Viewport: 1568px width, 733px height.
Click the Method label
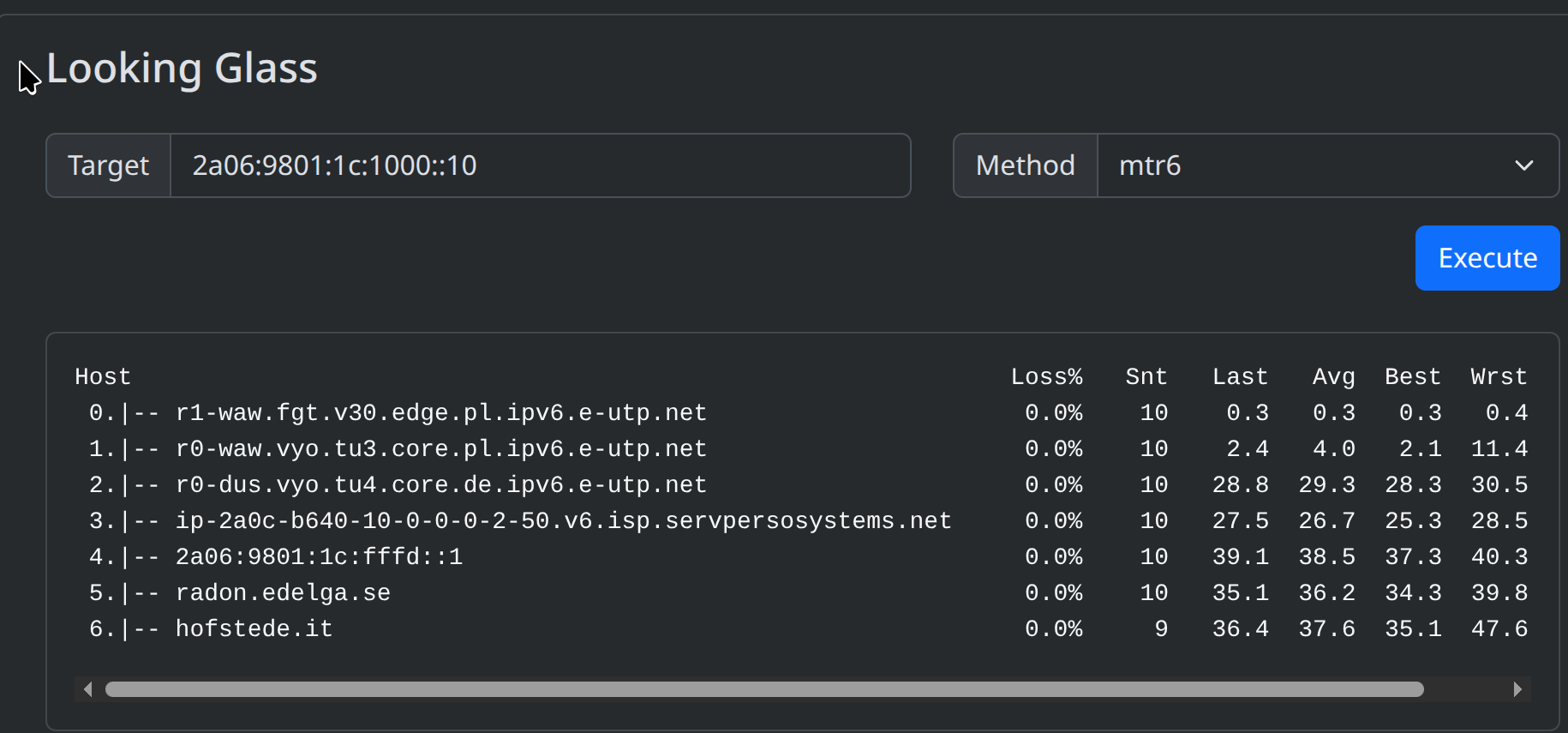pos(1025,165)
